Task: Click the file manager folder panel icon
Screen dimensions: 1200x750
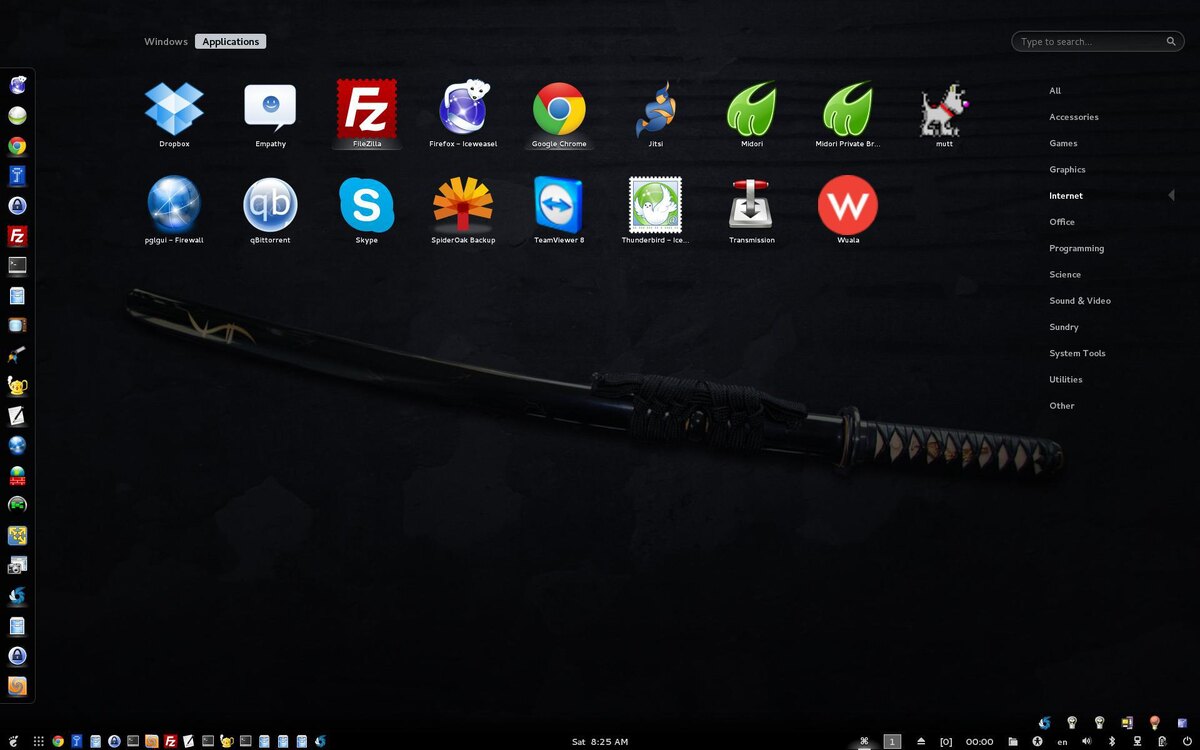Action: (x=1013, y=741)
